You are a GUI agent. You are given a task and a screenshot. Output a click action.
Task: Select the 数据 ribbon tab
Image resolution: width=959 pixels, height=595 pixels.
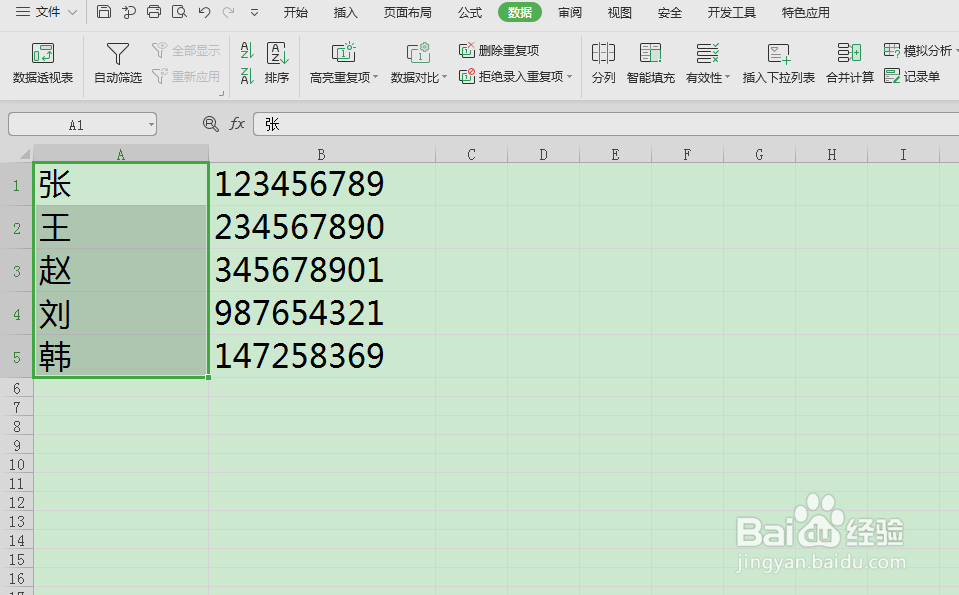point(520,12)
